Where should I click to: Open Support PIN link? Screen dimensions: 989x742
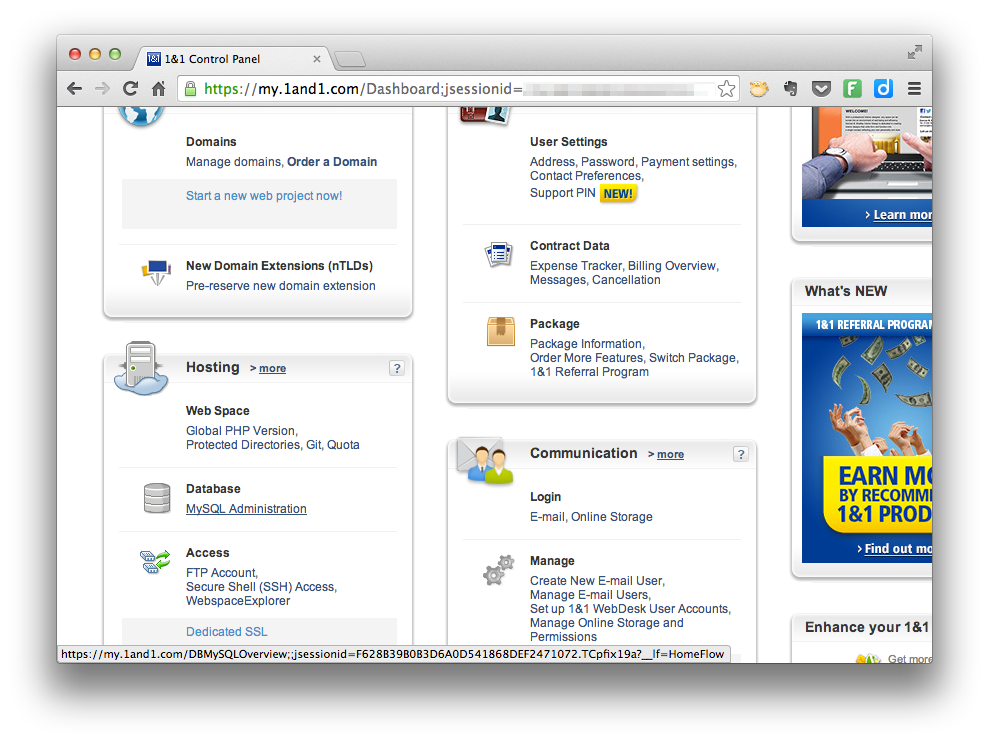click(x=563, y=193)
